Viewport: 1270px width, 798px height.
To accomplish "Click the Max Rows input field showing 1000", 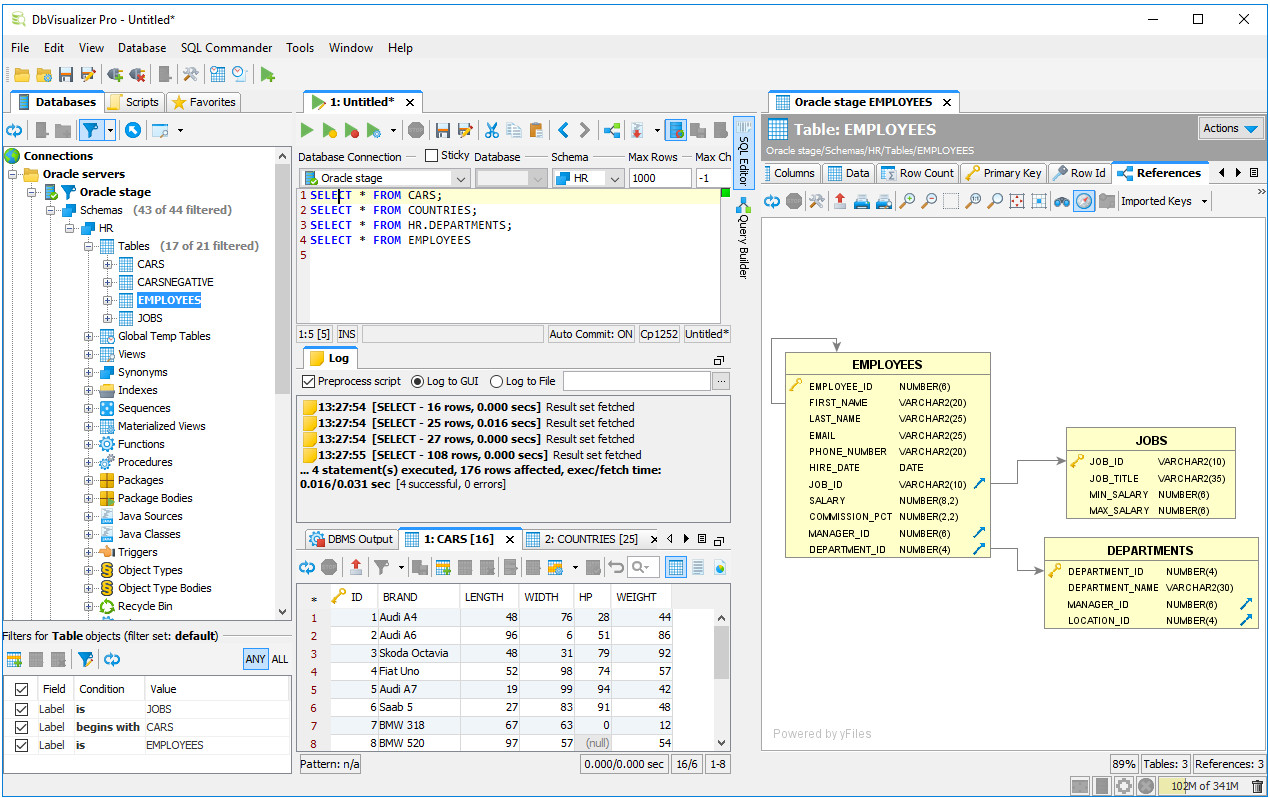I will click(x=659, y=178).
